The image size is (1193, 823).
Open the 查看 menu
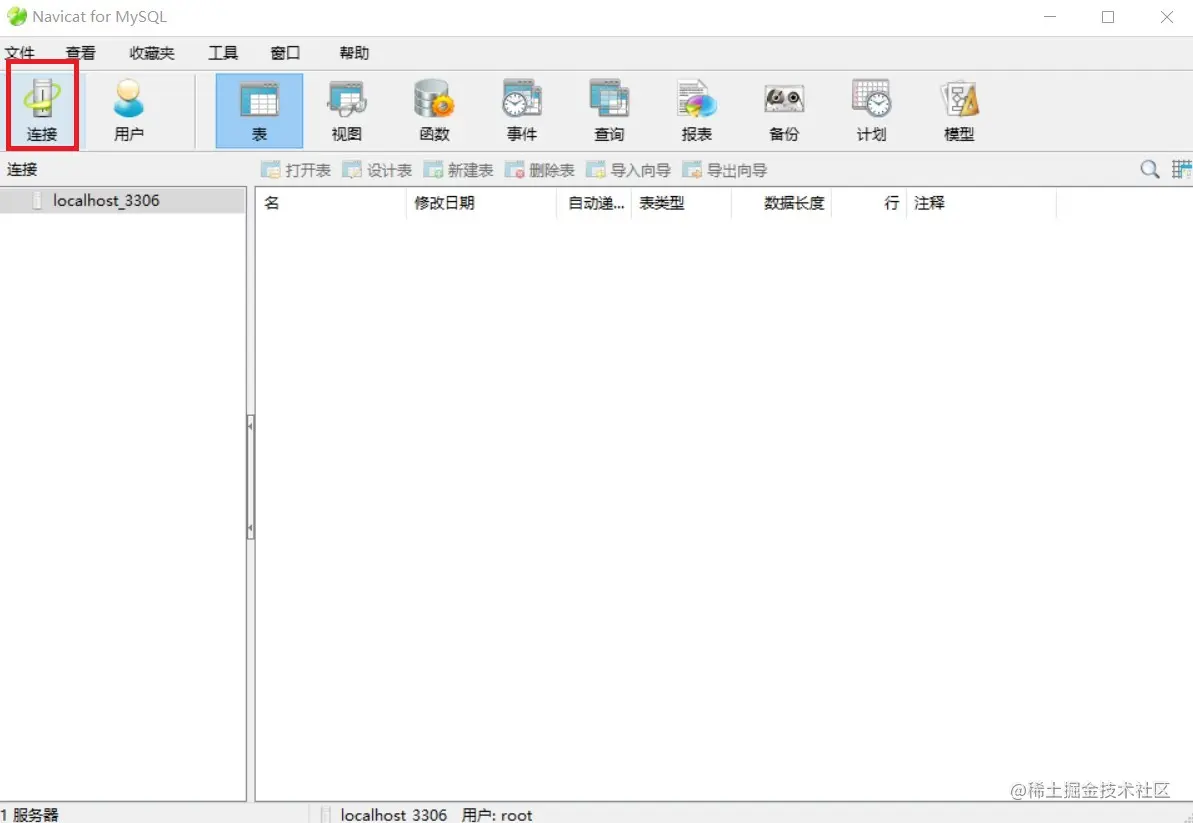pyautogui.click(x=81, y=52)
